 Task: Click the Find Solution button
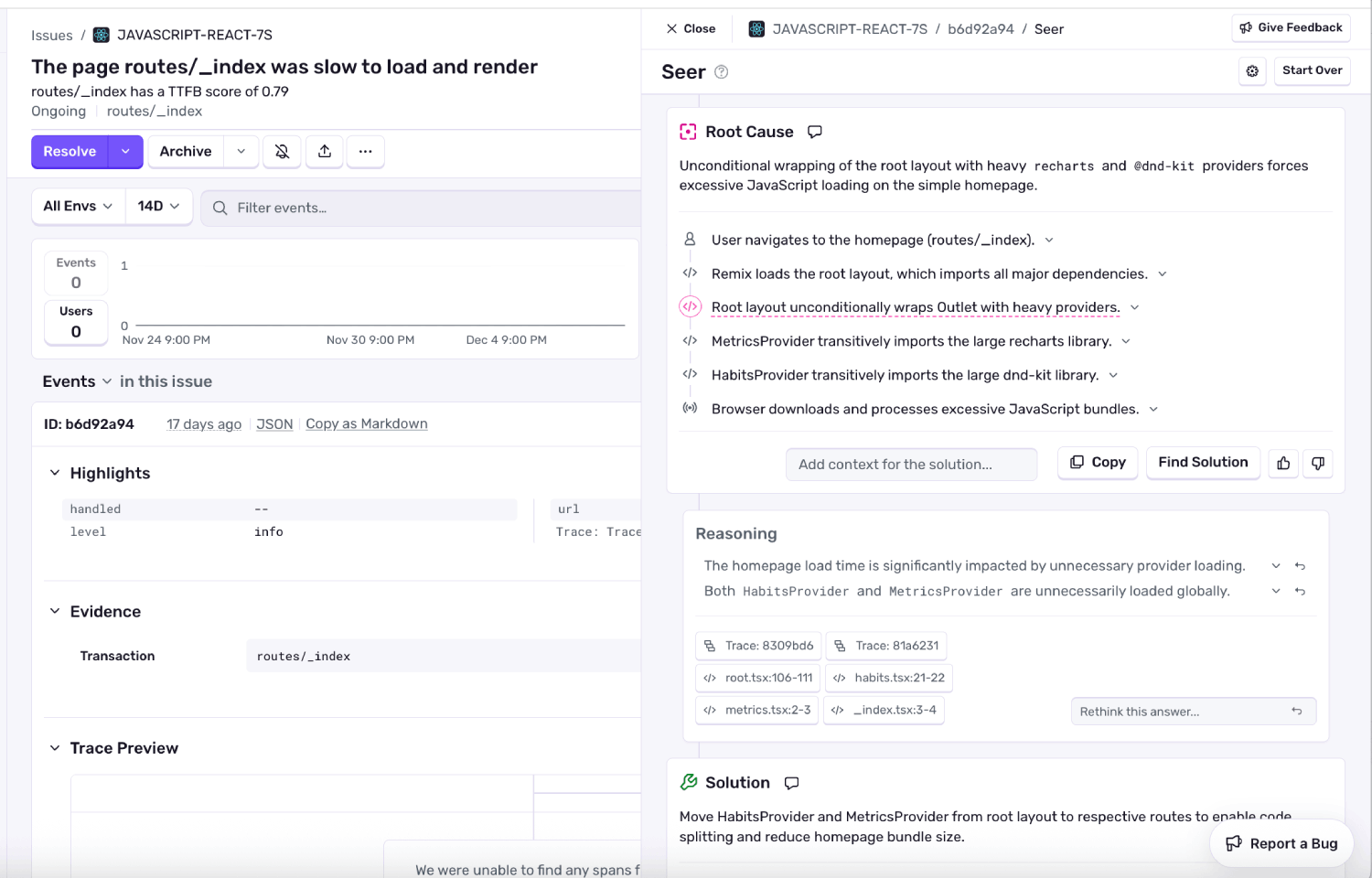1203,462
